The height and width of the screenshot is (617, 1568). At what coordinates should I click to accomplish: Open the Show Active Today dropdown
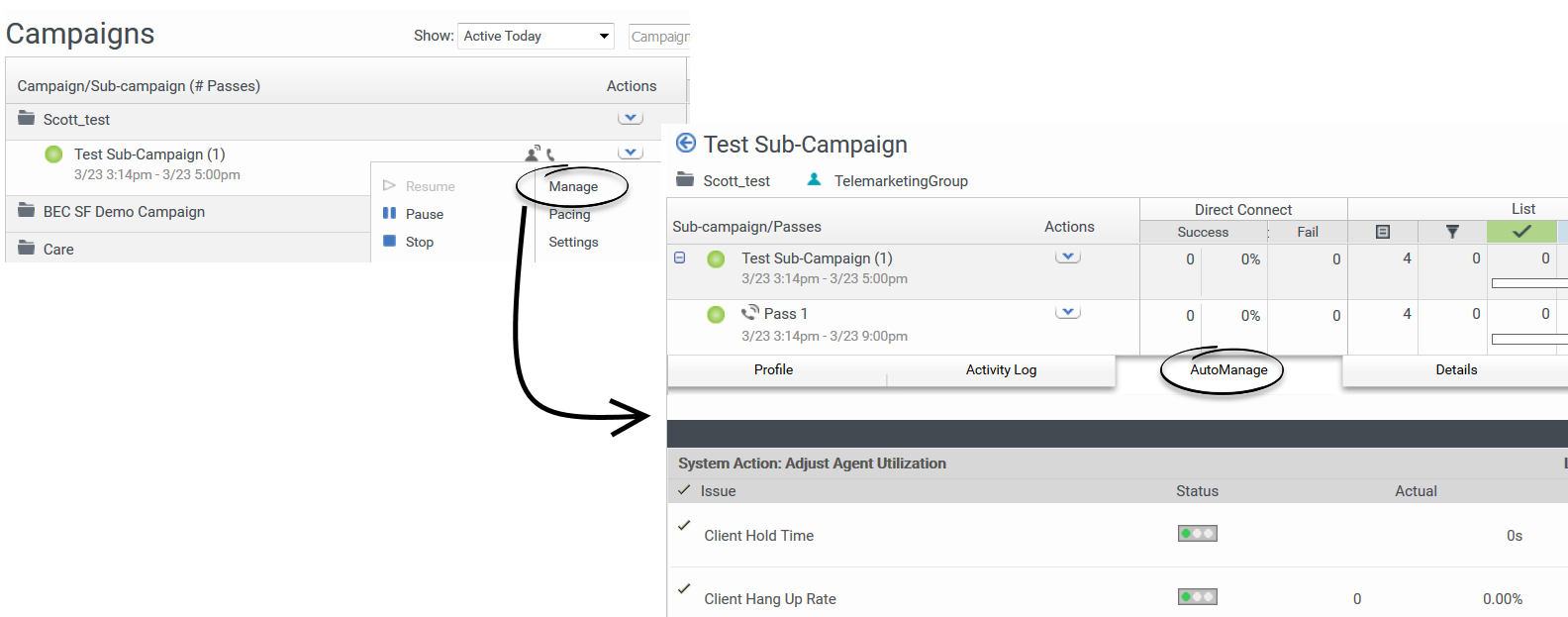[x=535, y=37]
